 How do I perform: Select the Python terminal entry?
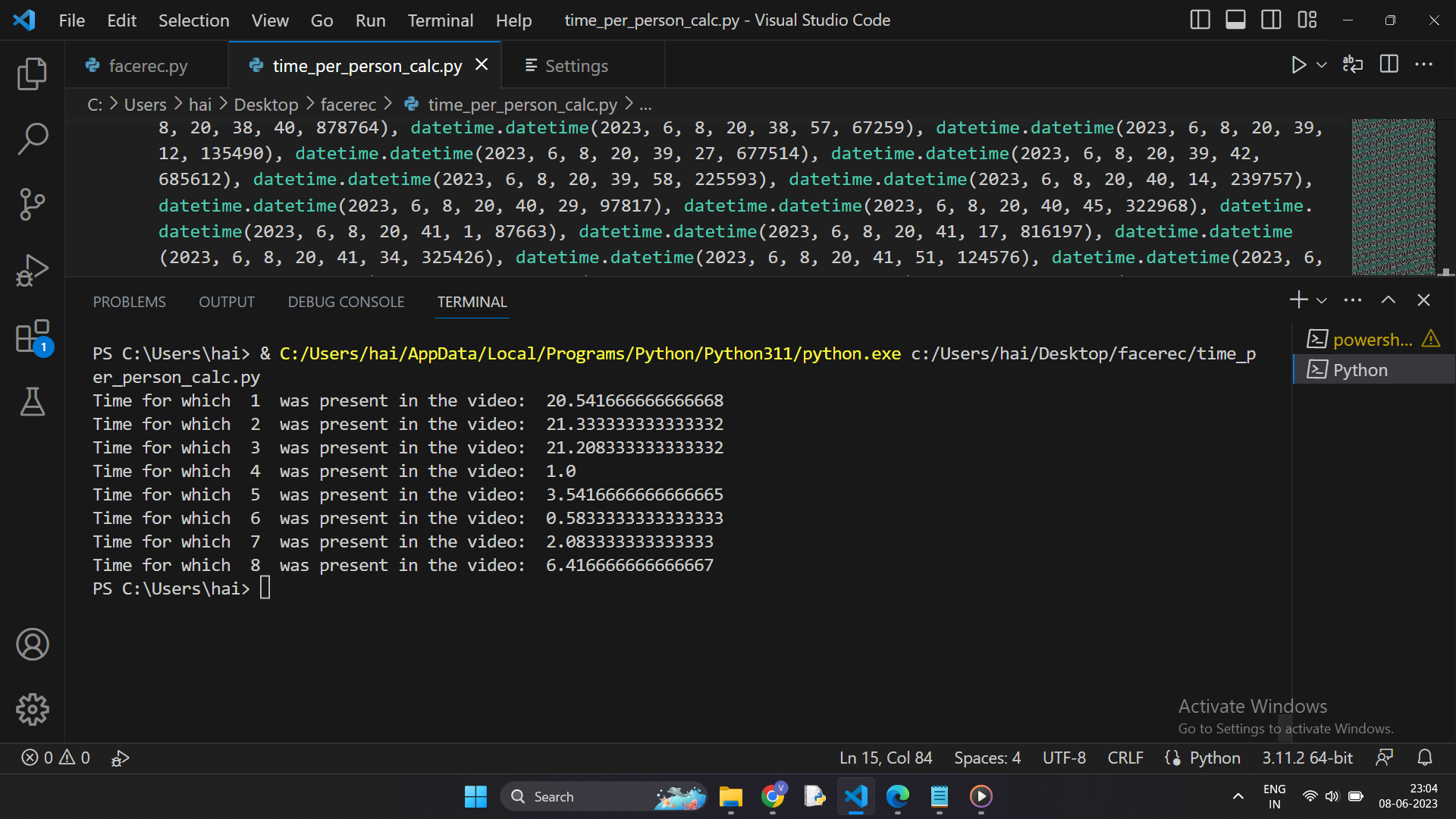[1373, 369]
